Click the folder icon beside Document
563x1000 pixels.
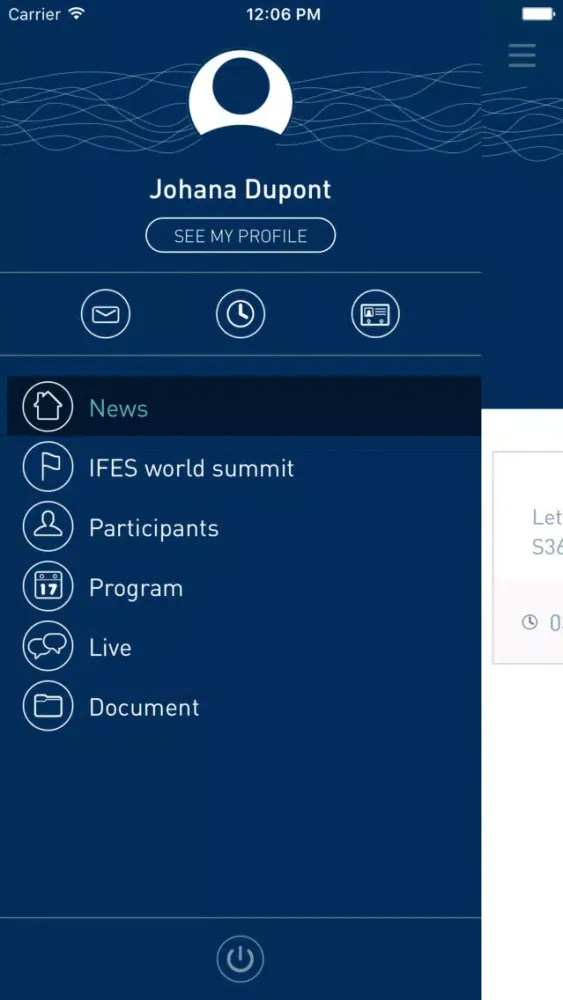point(48,706)
